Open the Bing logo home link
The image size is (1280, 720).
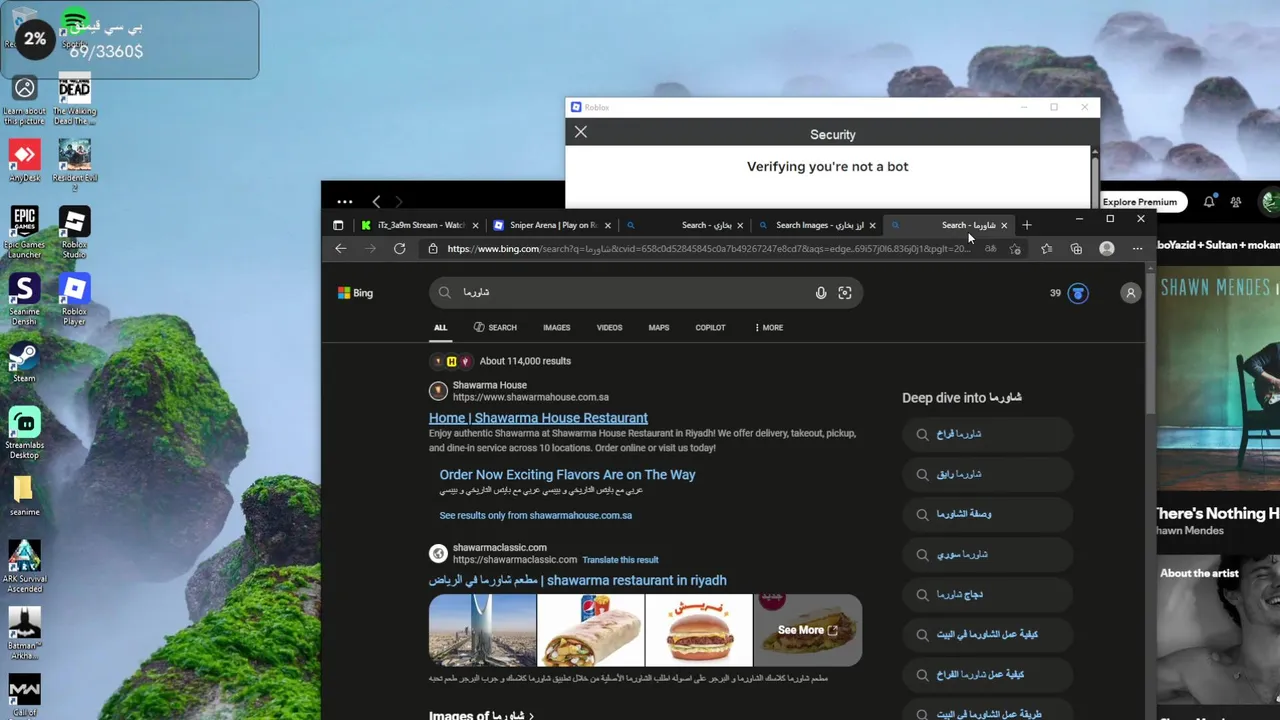coord(355,293)
